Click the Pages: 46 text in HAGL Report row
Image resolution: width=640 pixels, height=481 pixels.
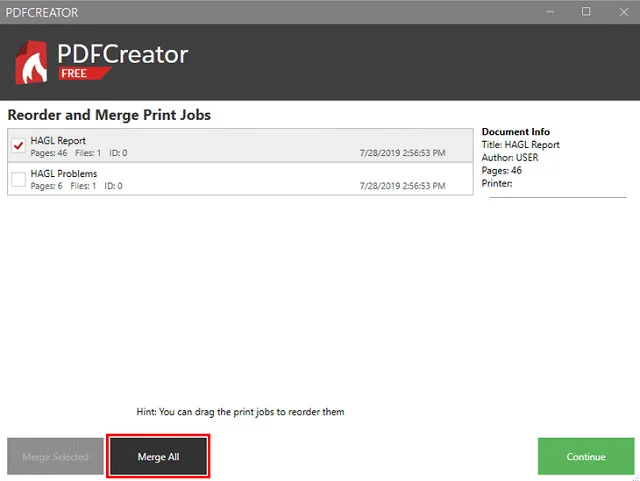(x=49, y=153)
